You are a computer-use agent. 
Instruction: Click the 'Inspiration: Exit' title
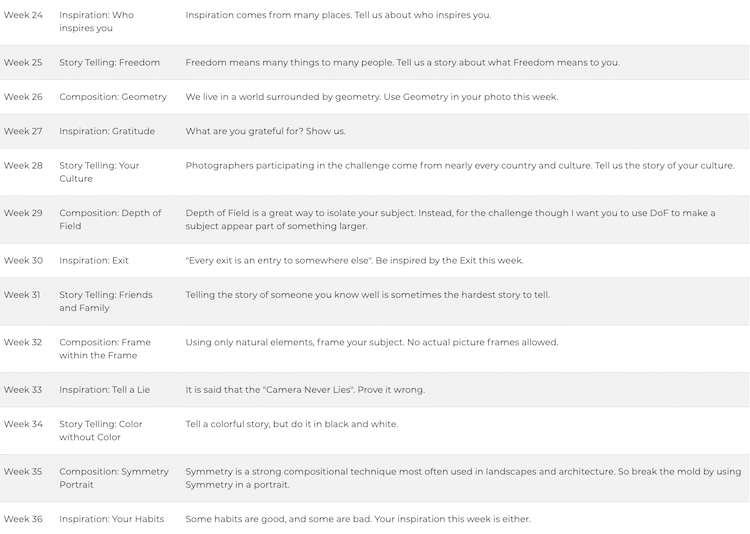93,260
